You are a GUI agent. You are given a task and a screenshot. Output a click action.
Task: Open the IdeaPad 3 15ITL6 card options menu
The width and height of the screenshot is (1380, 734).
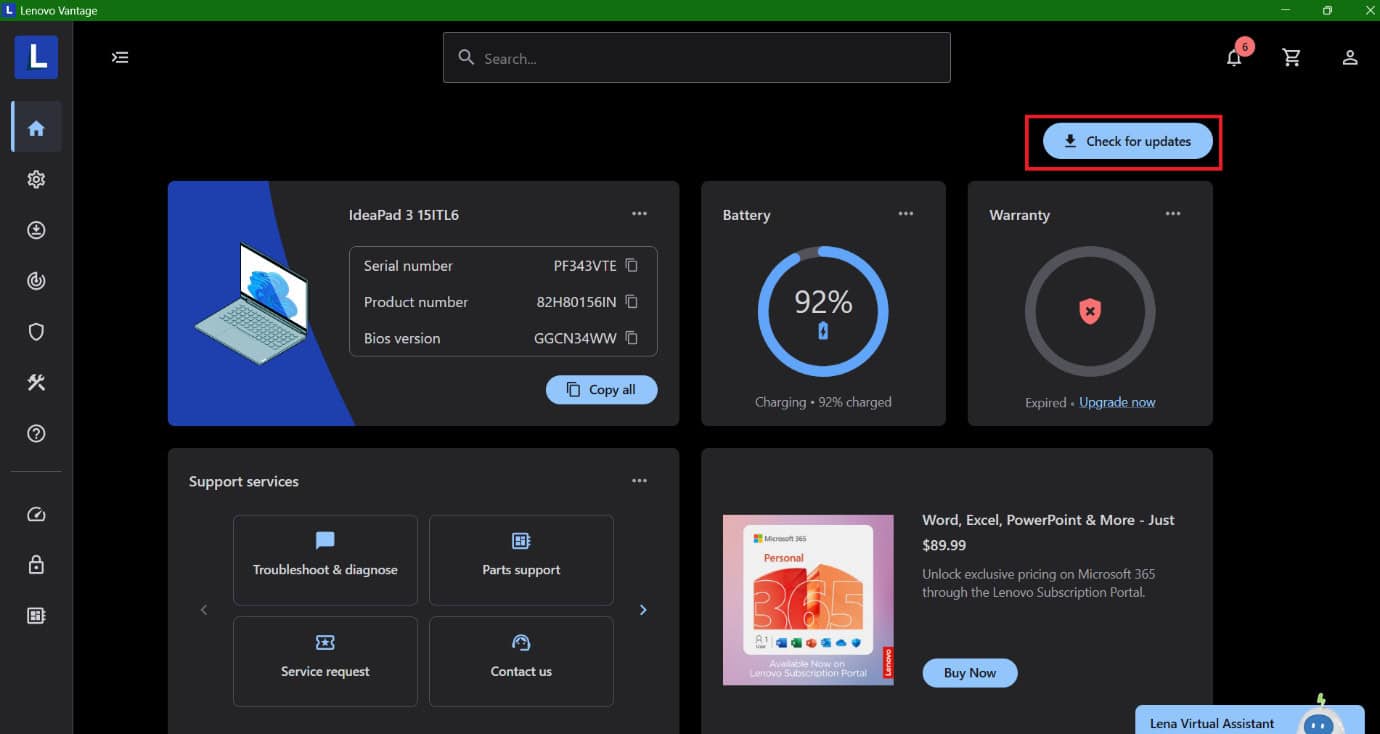click(x=639, y=214)
